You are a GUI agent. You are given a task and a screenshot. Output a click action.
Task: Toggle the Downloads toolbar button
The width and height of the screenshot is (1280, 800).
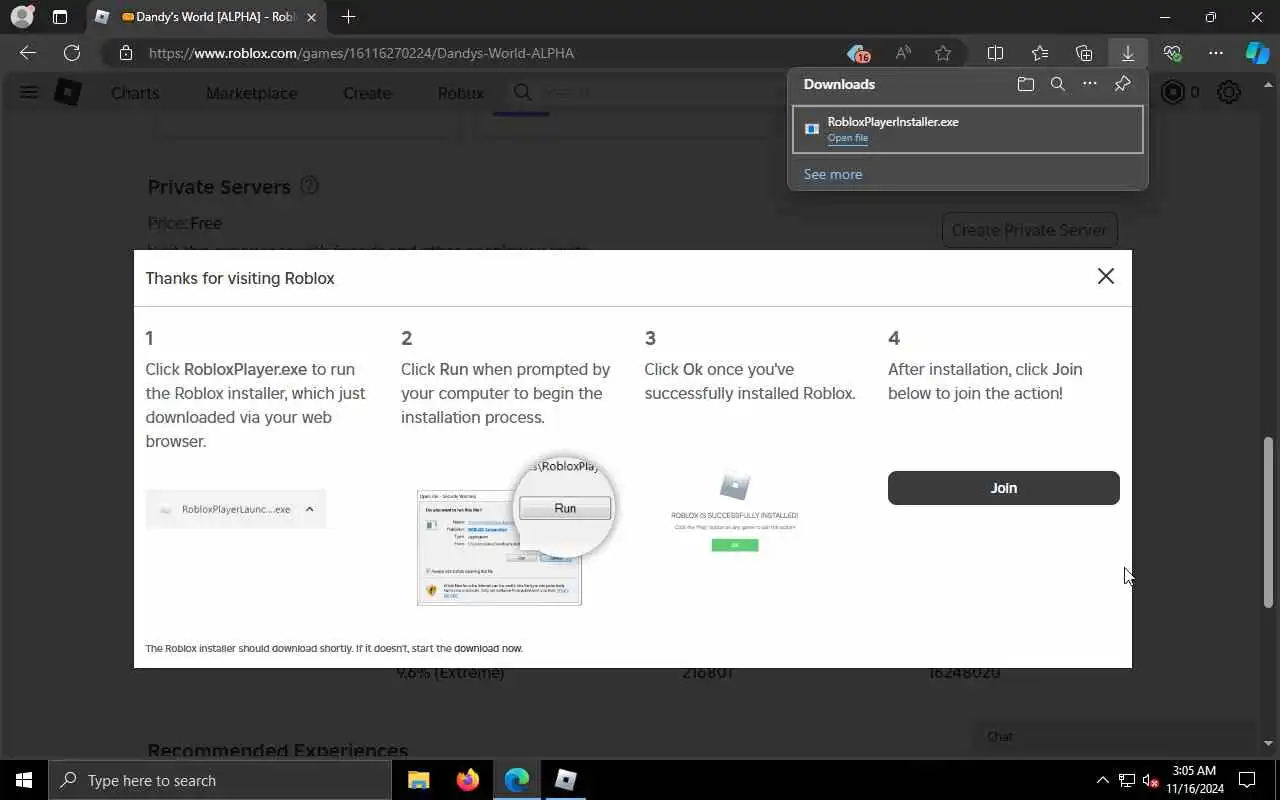pyautogui.click(x=1128, y=53)
